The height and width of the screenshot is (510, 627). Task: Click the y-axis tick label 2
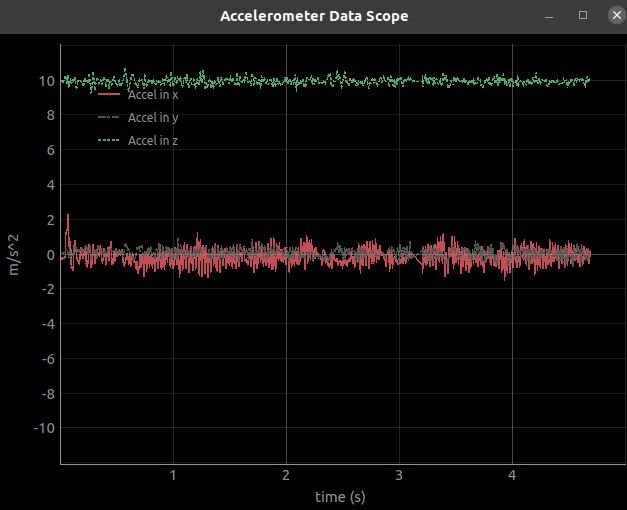[51, 220]
